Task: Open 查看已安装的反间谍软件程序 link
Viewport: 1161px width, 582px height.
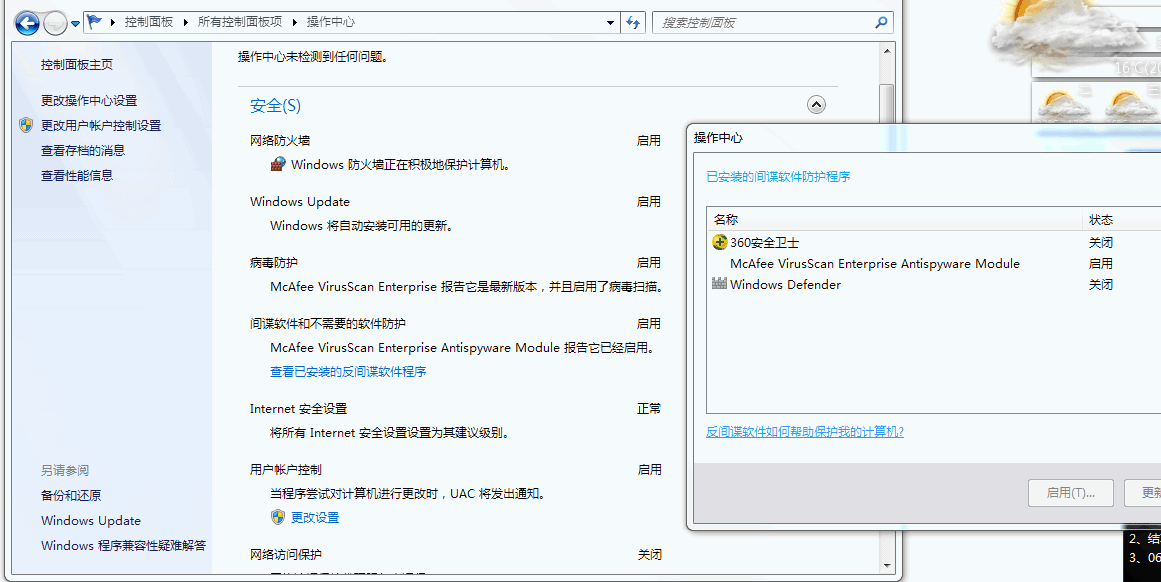Action: (348, 372)
